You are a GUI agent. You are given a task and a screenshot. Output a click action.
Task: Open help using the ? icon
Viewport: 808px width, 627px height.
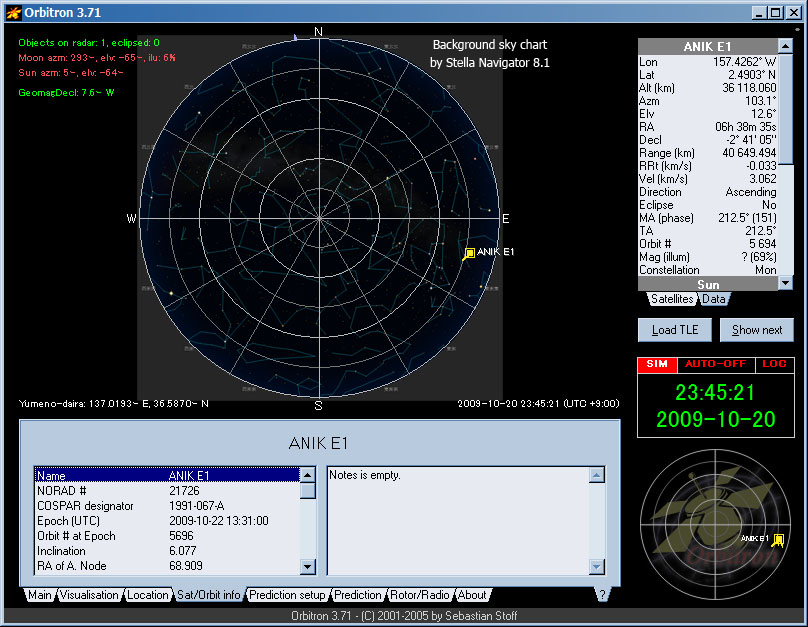(600, 595)
